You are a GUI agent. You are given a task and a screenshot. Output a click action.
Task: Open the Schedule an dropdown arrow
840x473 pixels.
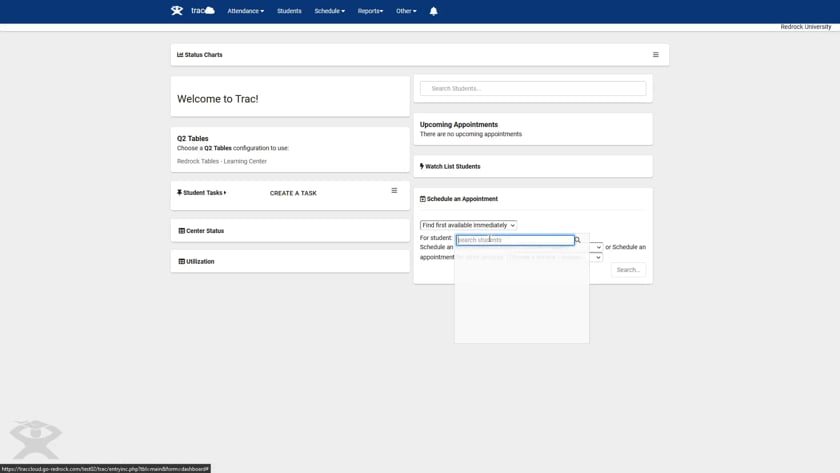point(598,247)
